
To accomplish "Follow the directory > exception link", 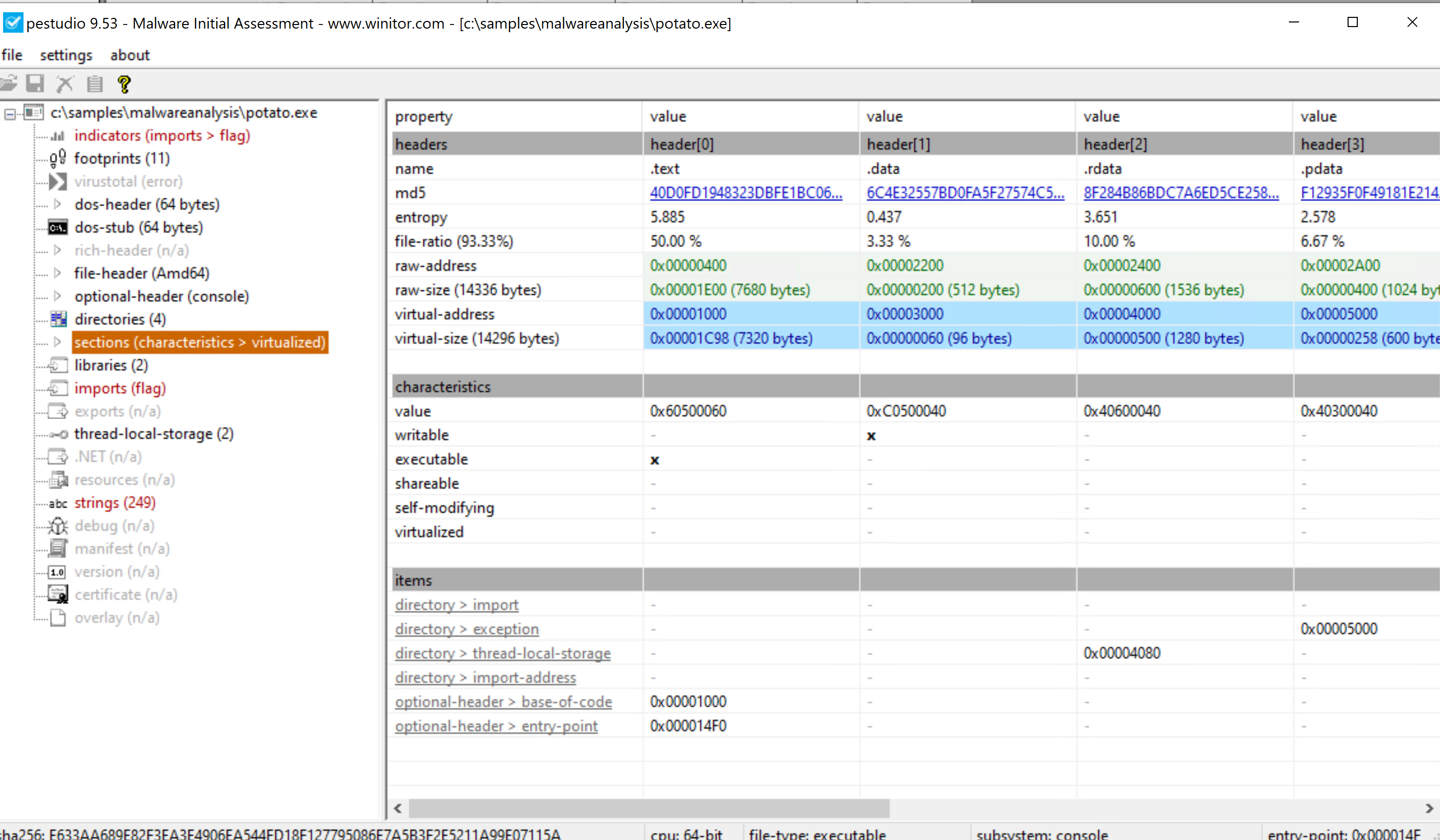I will pyautogui.click(x=467, y=629).
